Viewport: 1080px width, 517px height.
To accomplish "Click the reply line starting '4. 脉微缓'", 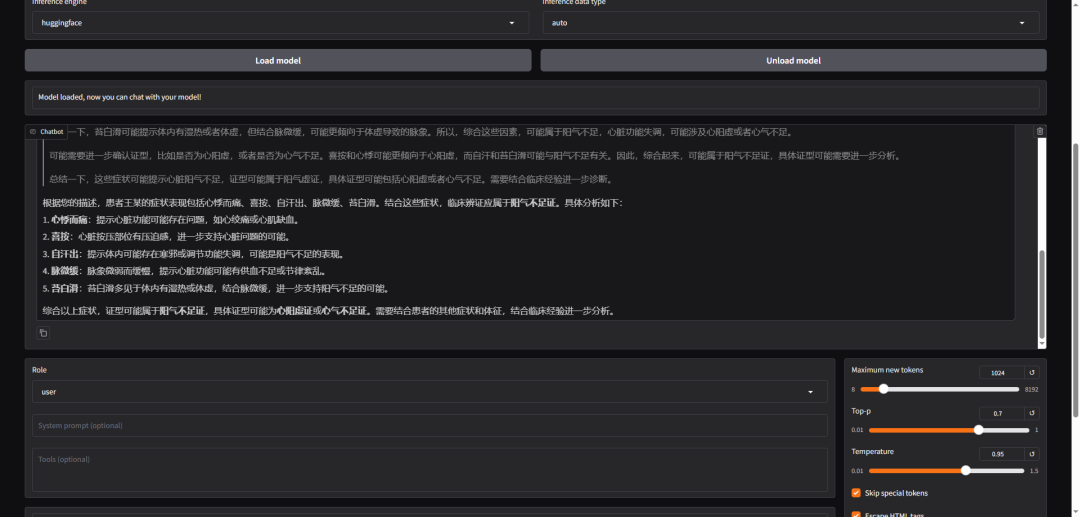I will pos(184,271).
